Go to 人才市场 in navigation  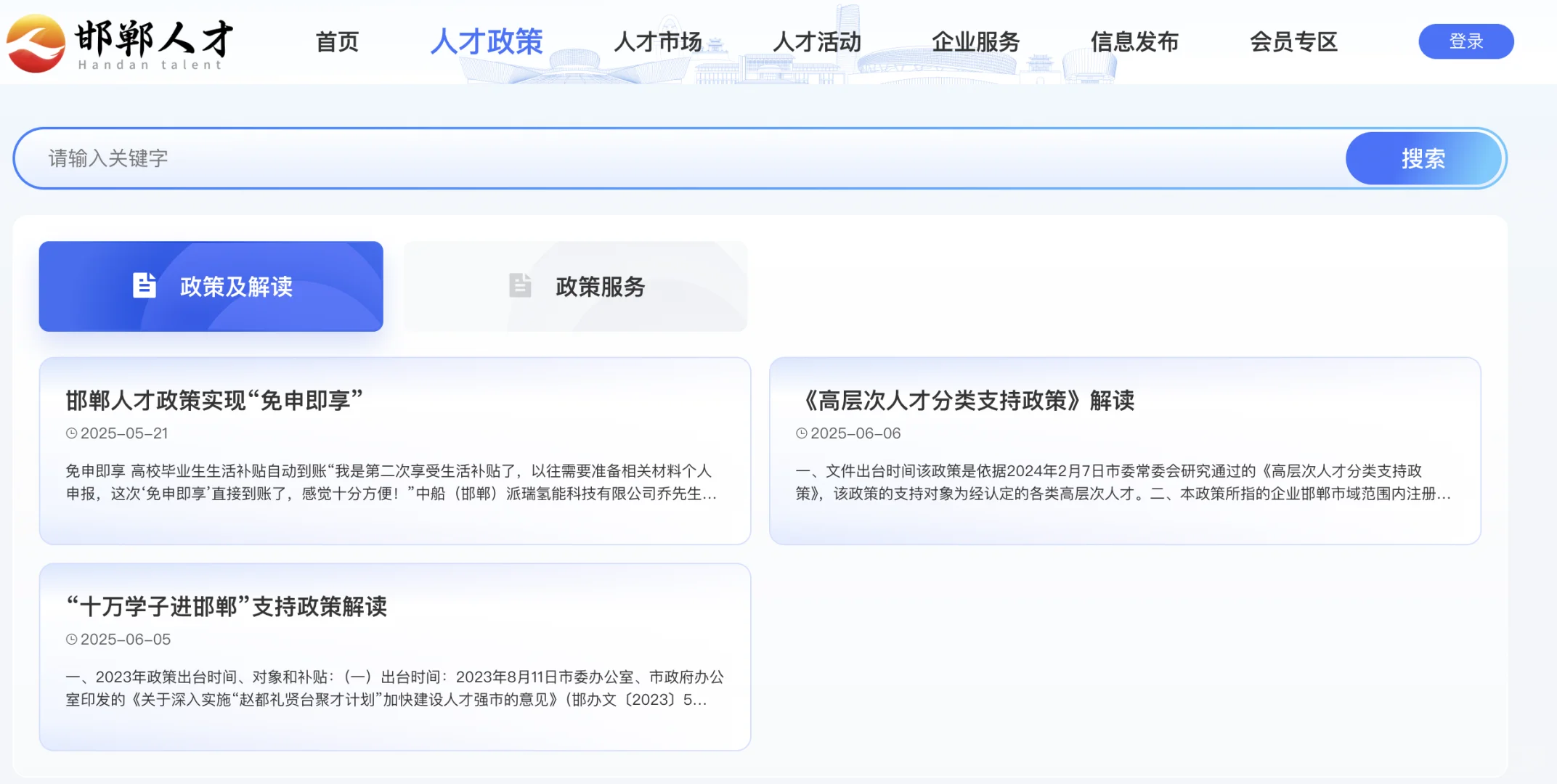click(657, 42)
